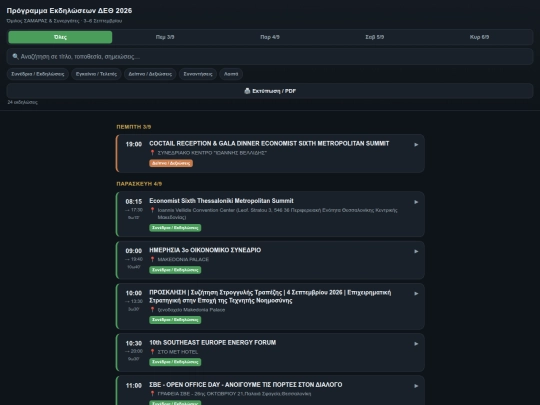Toggle the Συνέδρια / Εκδηλώσεις filter chip

(x=38, y=74)
